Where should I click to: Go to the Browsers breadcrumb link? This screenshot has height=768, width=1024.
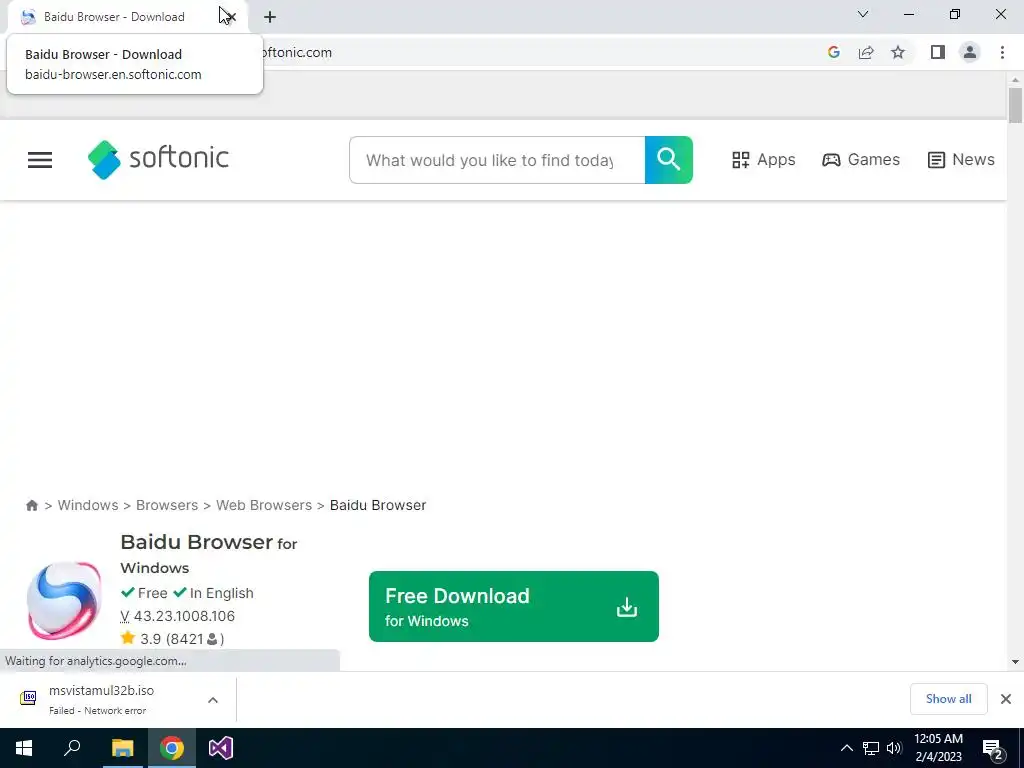coord(167,505)
